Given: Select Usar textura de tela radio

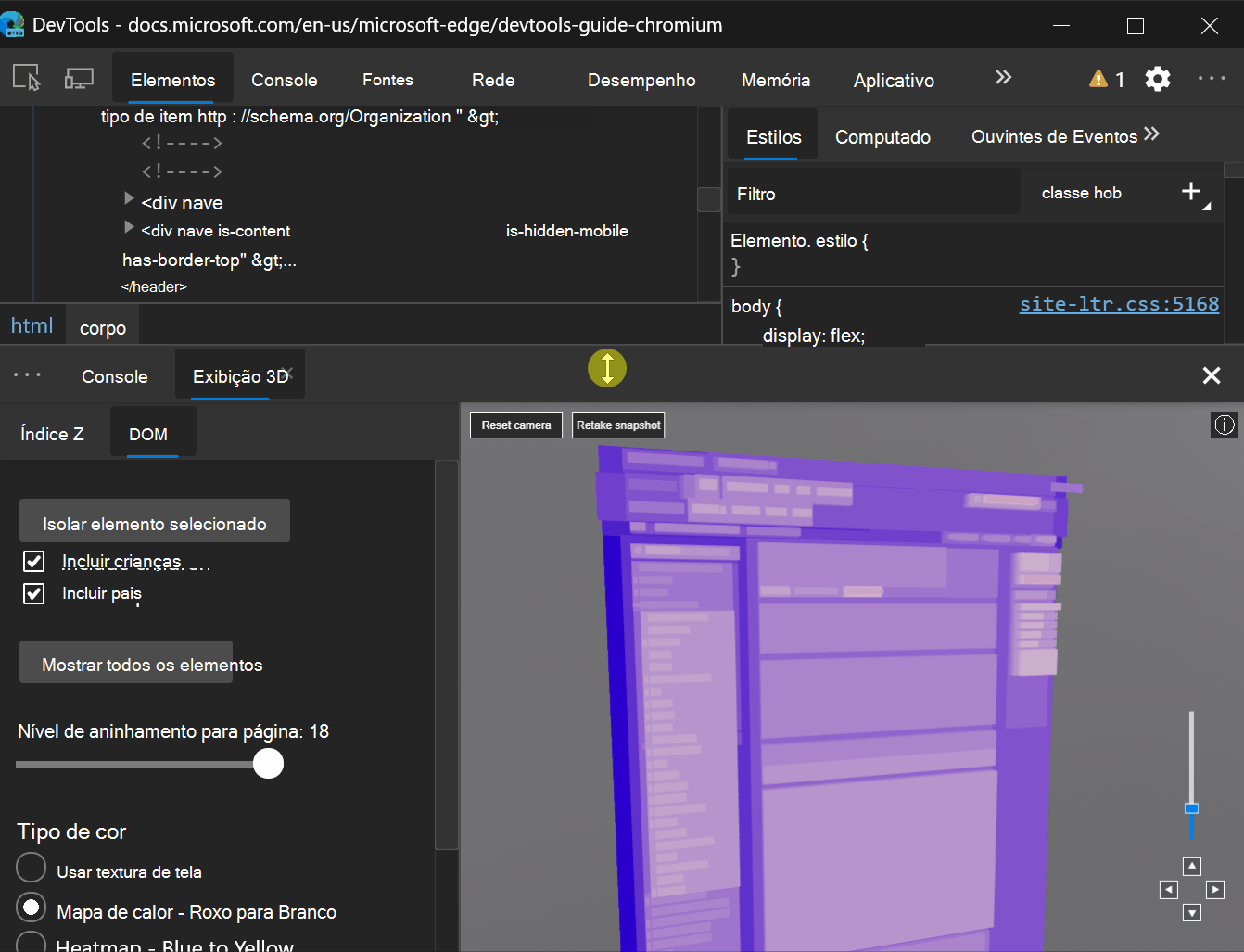Looking at the screenshot, I should click(31, 868).
